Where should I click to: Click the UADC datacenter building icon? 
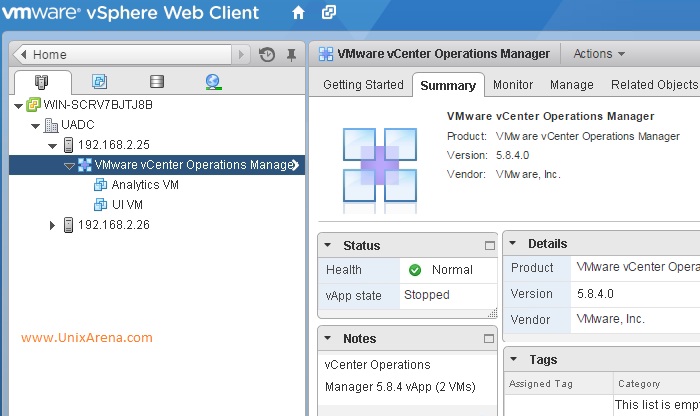tap(51, 125)
